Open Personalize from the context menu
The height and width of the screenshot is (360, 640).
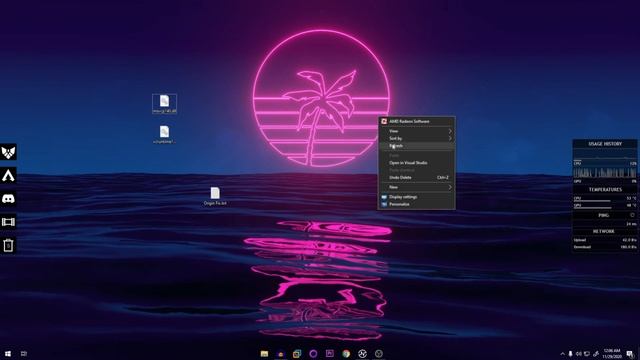(x=416, y=204)
